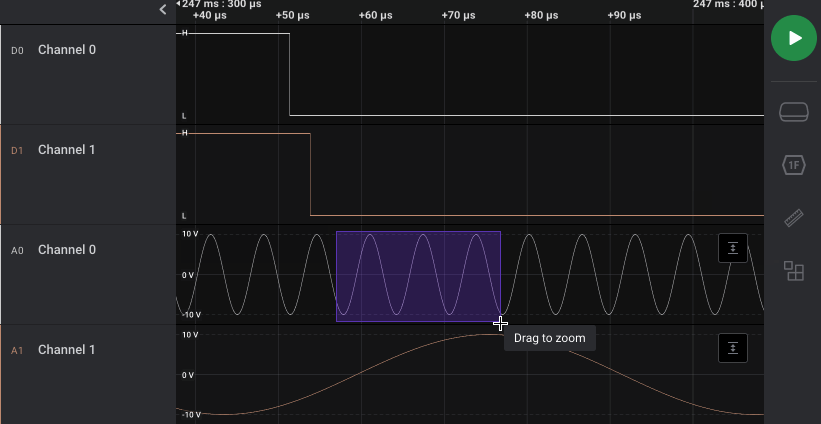Open the device settings panel icon
Image resolution: width=821 pixels, height=424 pixels.
(x=794, y=112)
